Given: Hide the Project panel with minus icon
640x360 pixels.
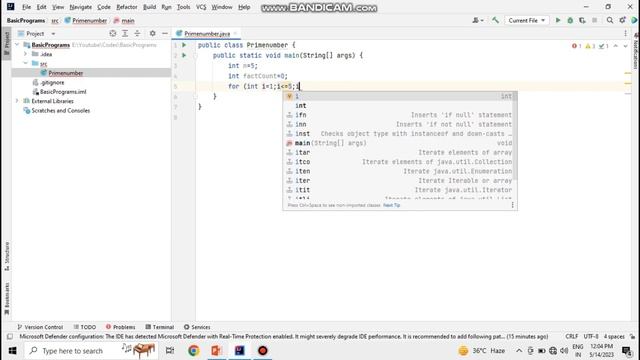Looking at the screenshot, I should 164,33.
